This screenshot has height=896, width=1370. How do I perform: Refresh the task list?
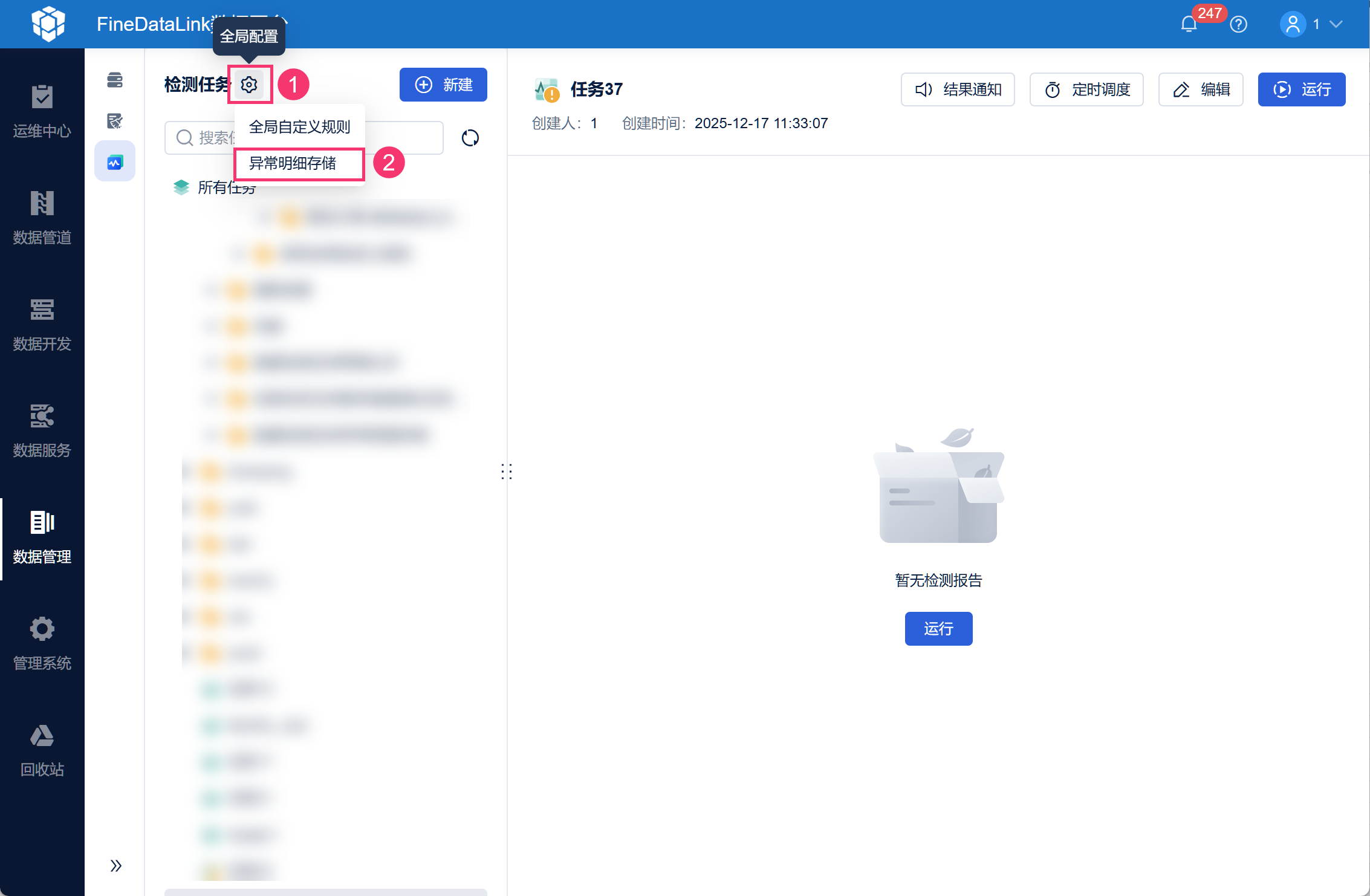470,138
